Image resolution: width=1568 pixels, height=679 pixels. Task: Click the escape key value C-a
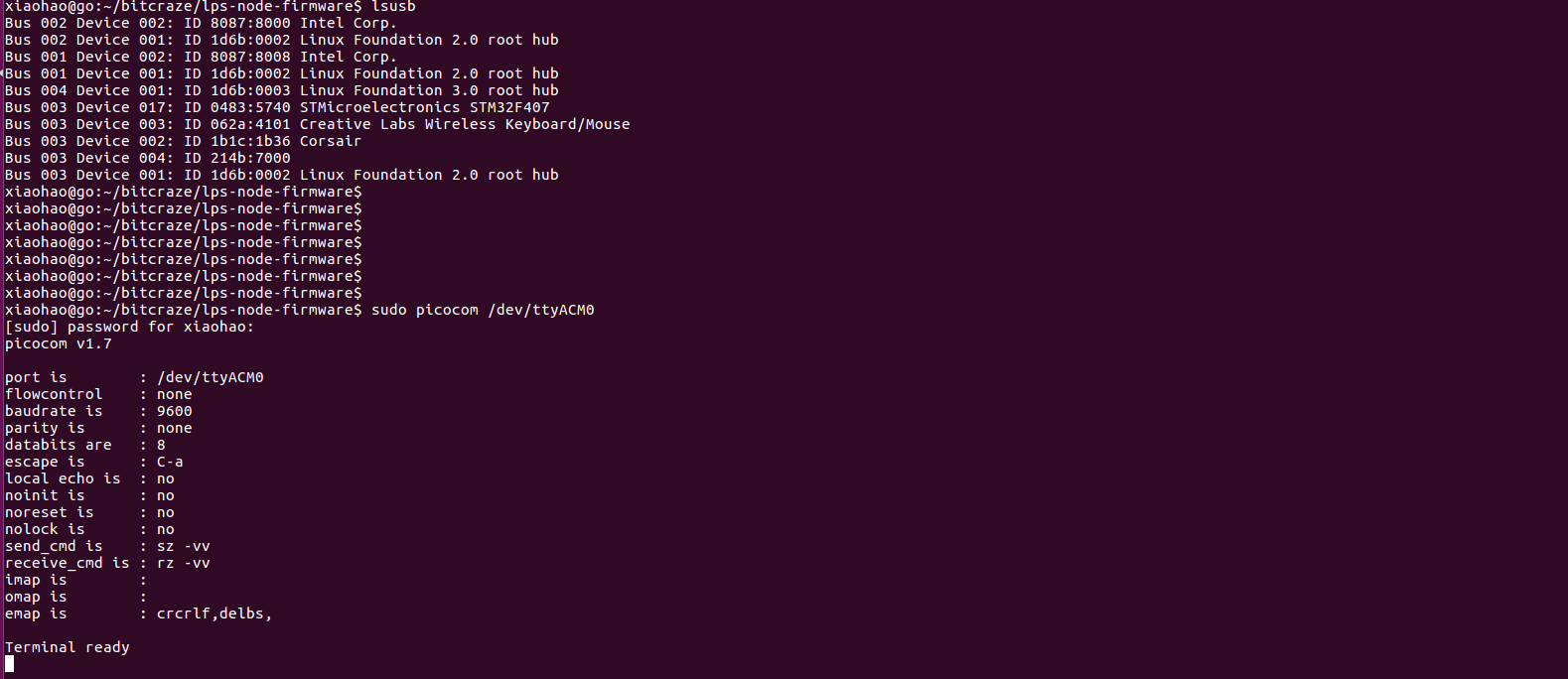click(x=170, y=462)
